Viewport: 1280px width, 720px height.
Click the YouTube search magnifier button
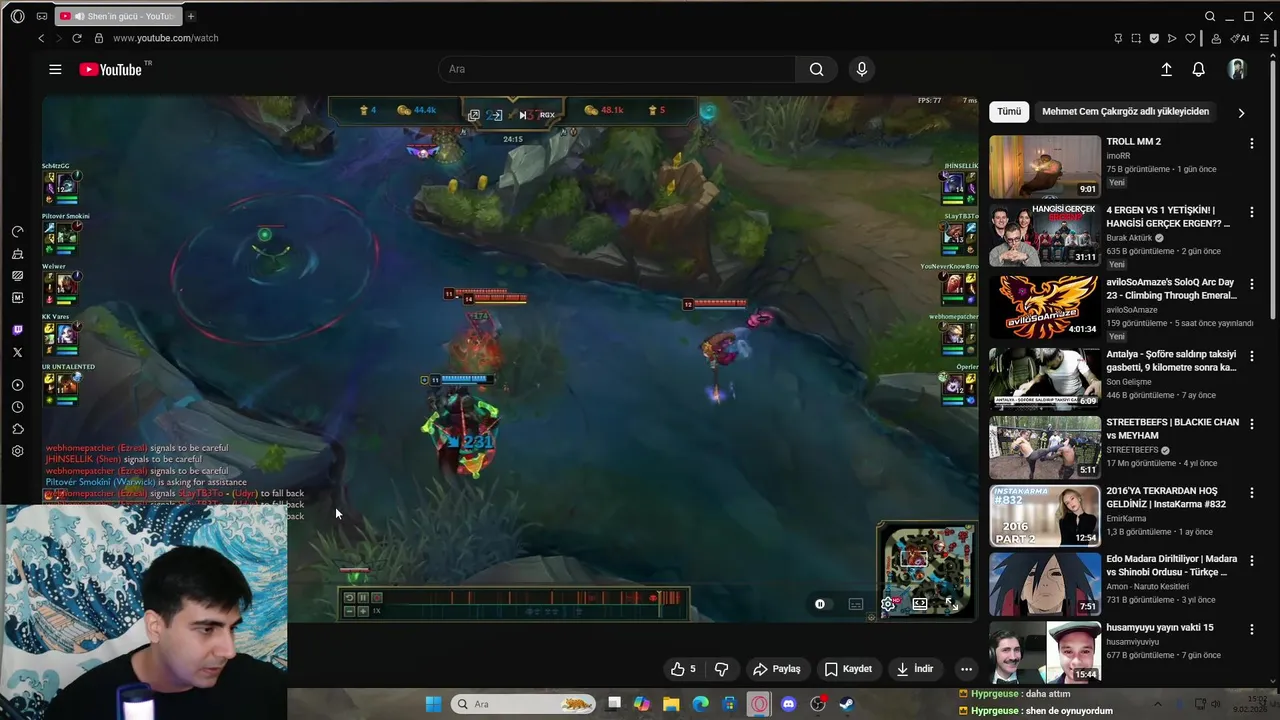point(817,69)
